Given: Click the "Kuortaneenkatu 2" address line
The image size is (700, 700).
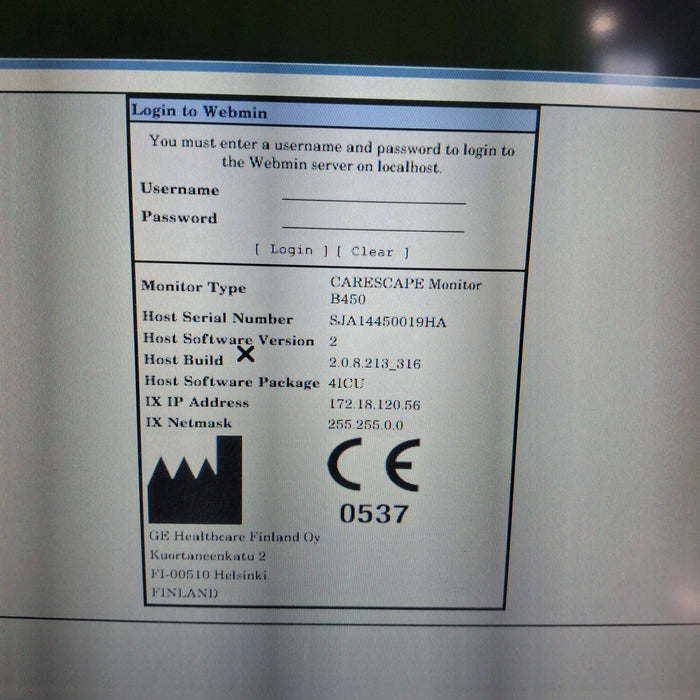Looking at the screenshot, I should (208, 555).
